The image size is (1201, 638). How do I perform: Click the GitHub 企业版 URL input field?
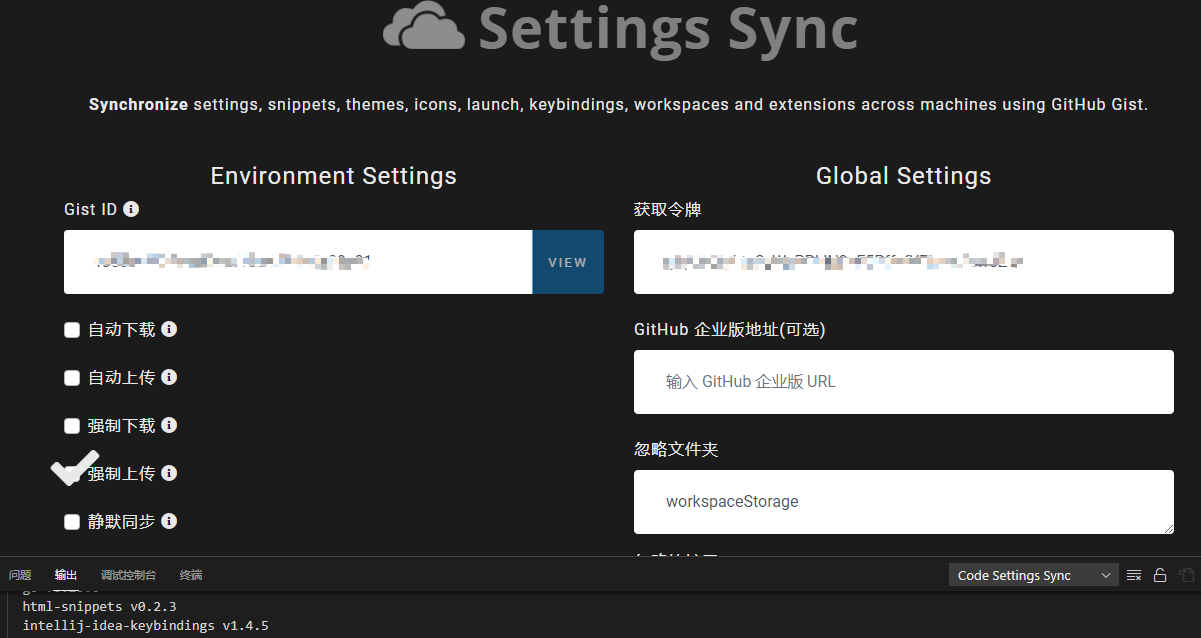(903, 382)
